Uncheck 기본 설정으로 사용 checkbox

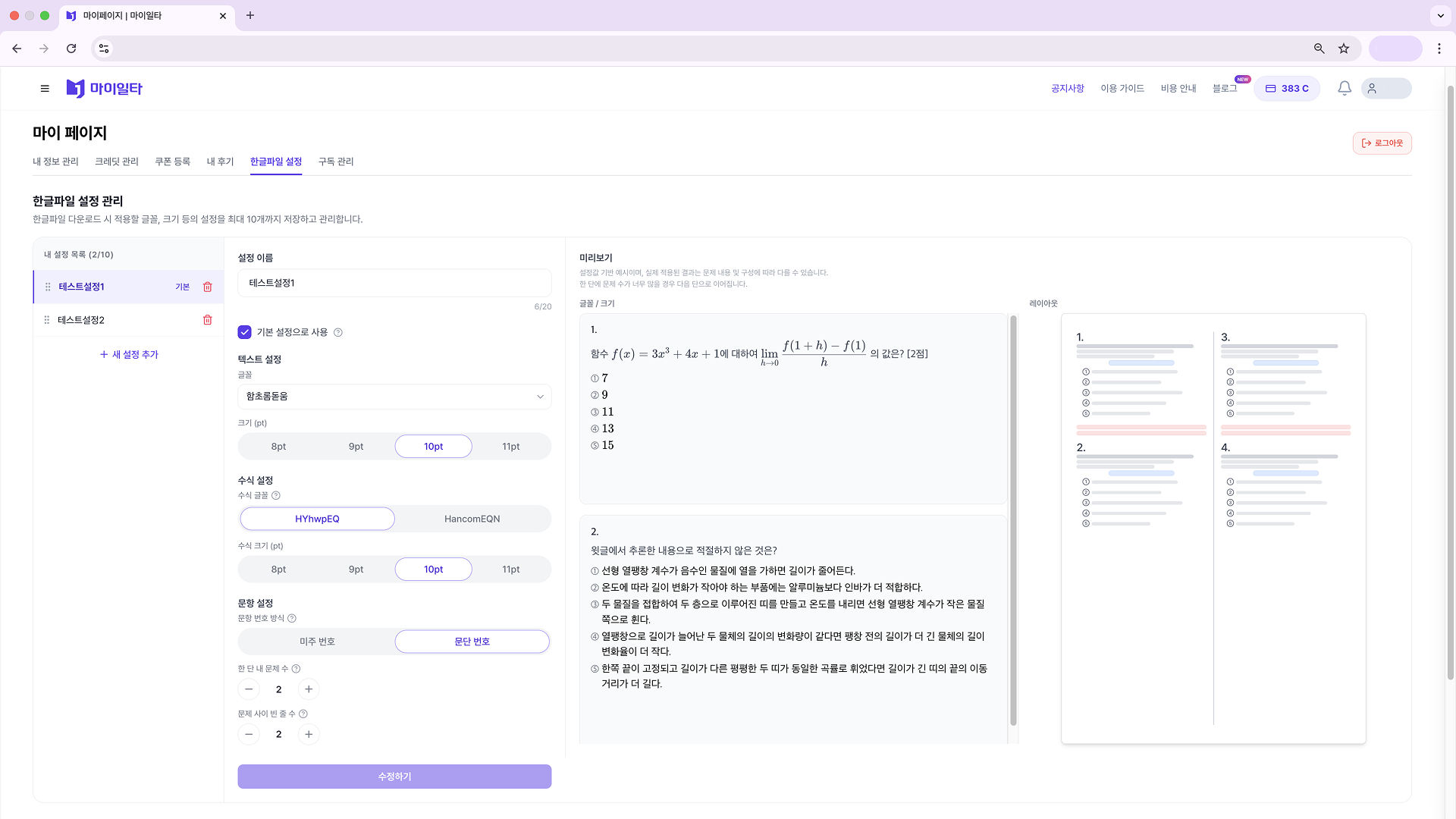(244, 332)
